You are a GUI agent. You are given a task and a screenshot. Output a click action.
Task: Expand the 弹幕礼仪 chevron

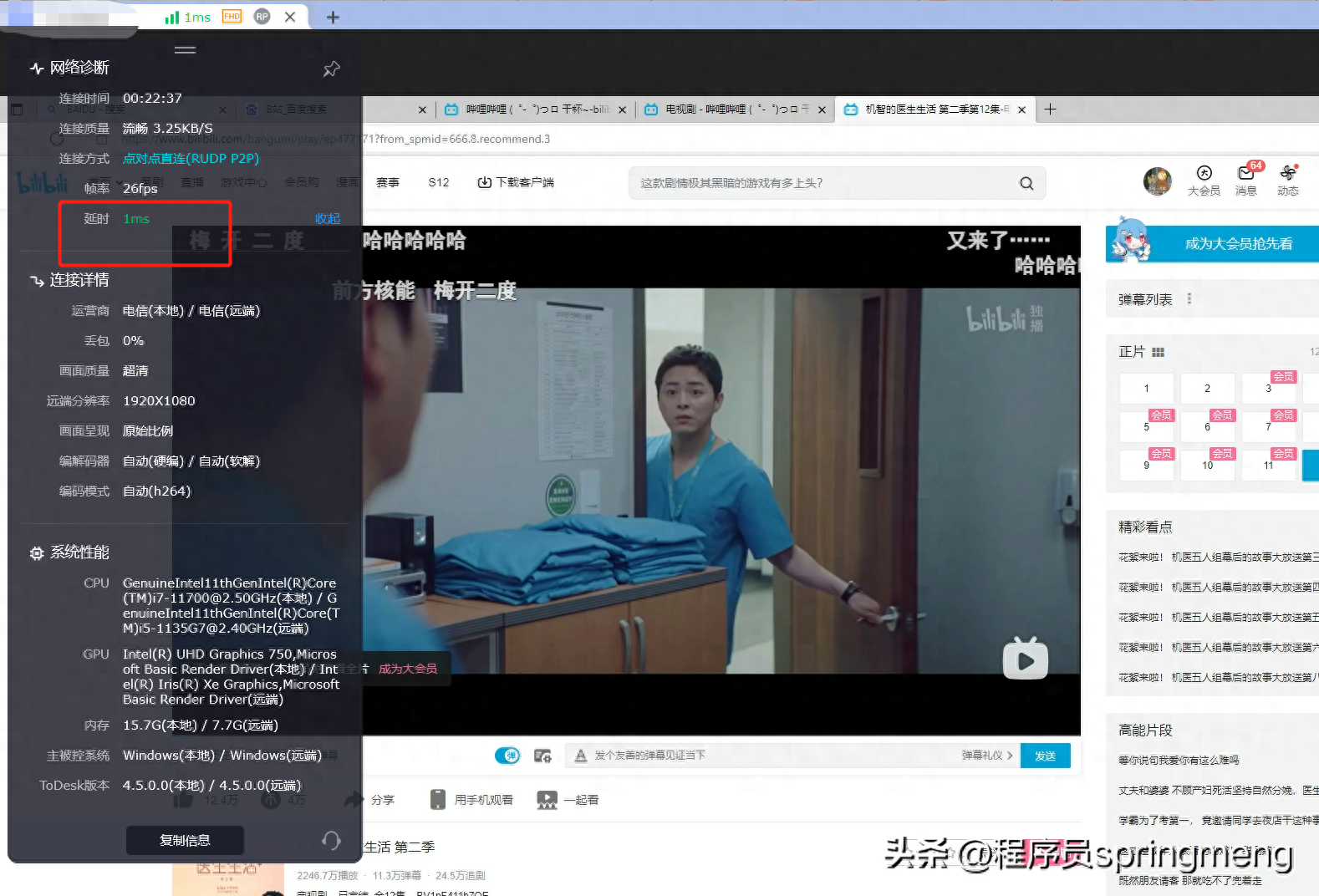1010,756
